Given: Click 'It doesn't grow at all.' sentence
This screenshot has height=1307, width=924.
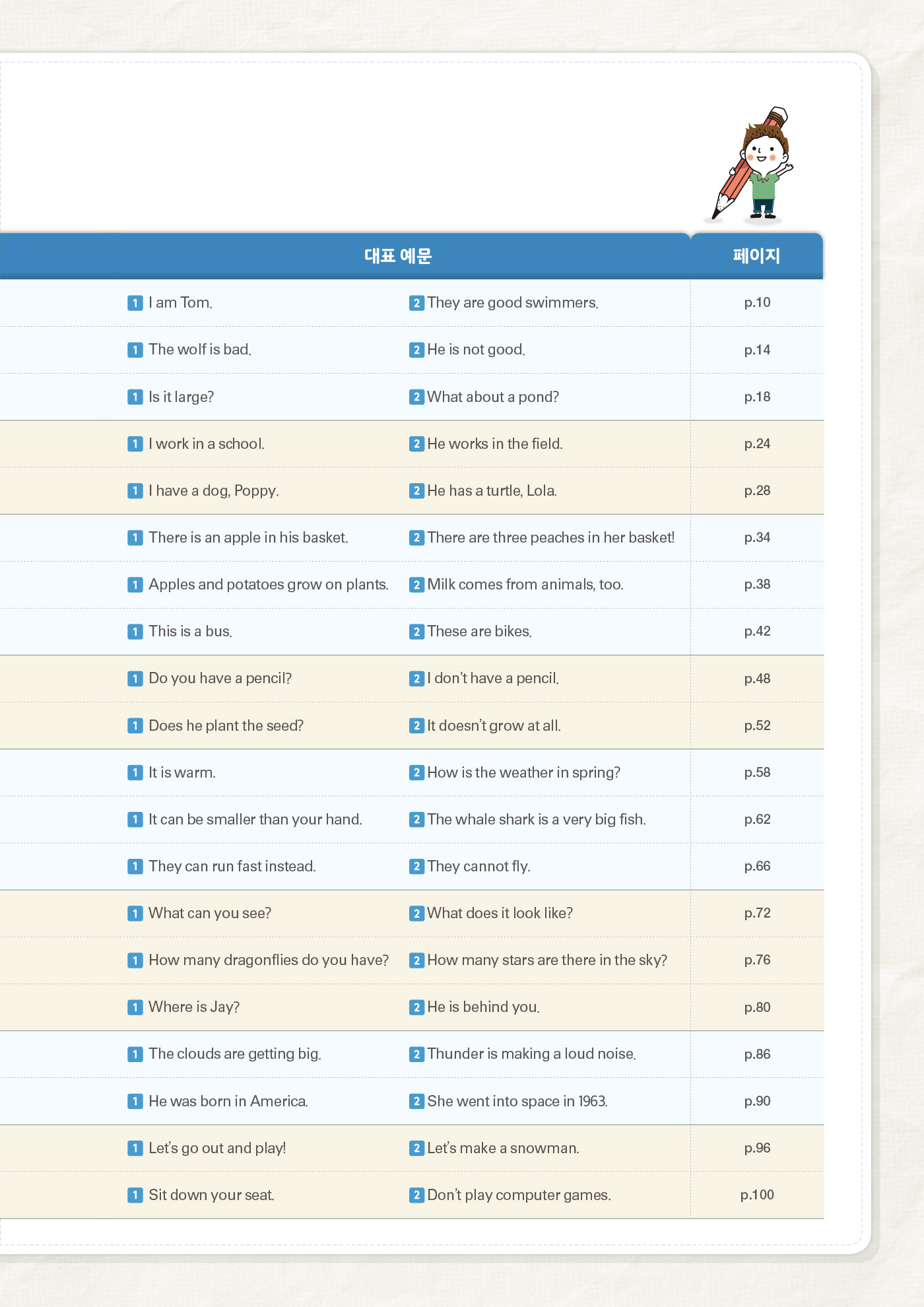Looking at the screenshot, I should click(x=494, y=725).
